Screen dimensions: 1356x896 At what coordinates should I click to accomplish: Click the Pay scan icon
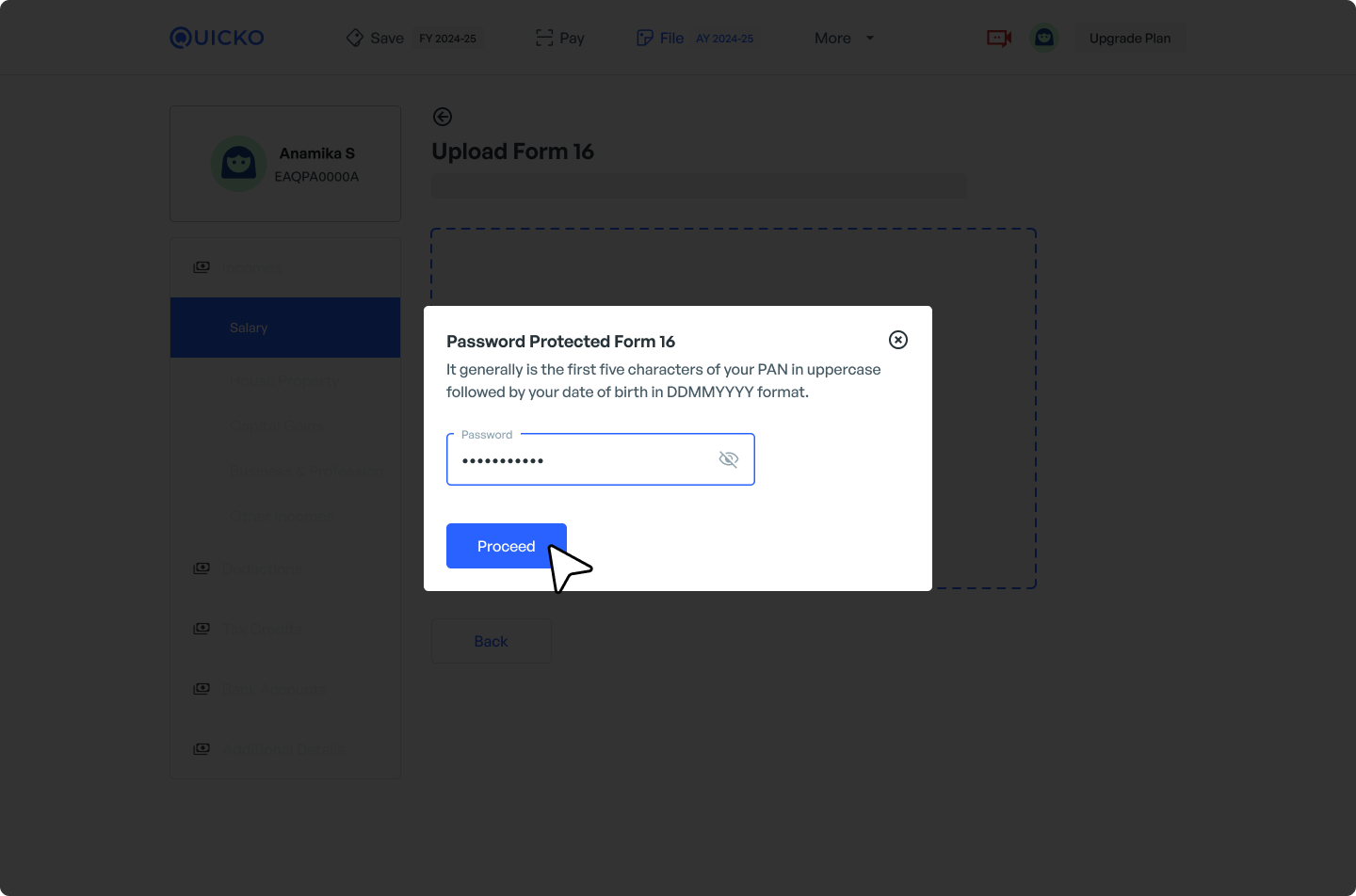(x=544, y=38)
